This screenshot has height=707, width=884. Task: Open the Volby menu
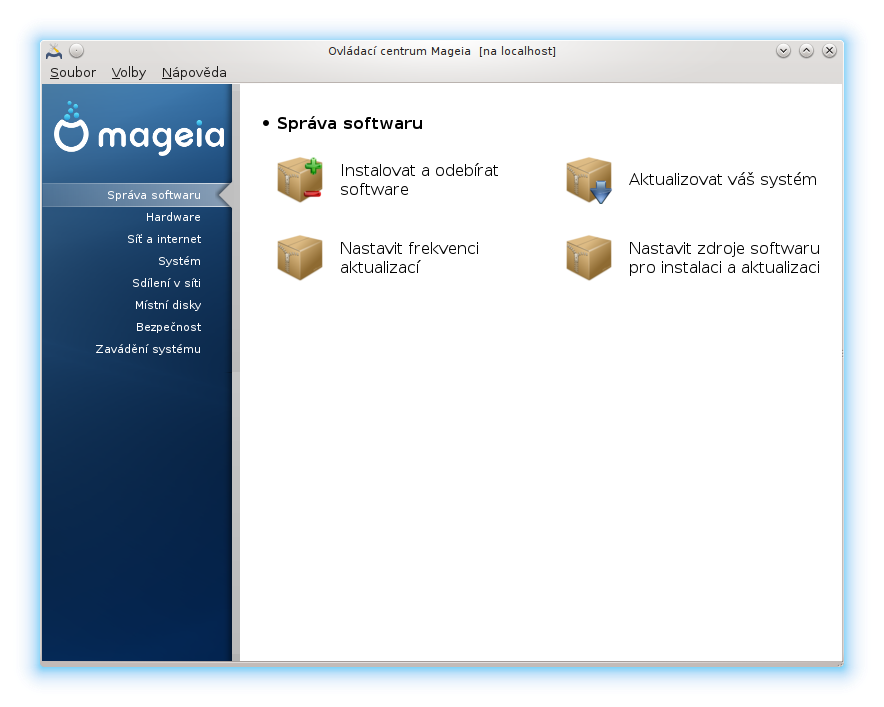pos(129,73)
